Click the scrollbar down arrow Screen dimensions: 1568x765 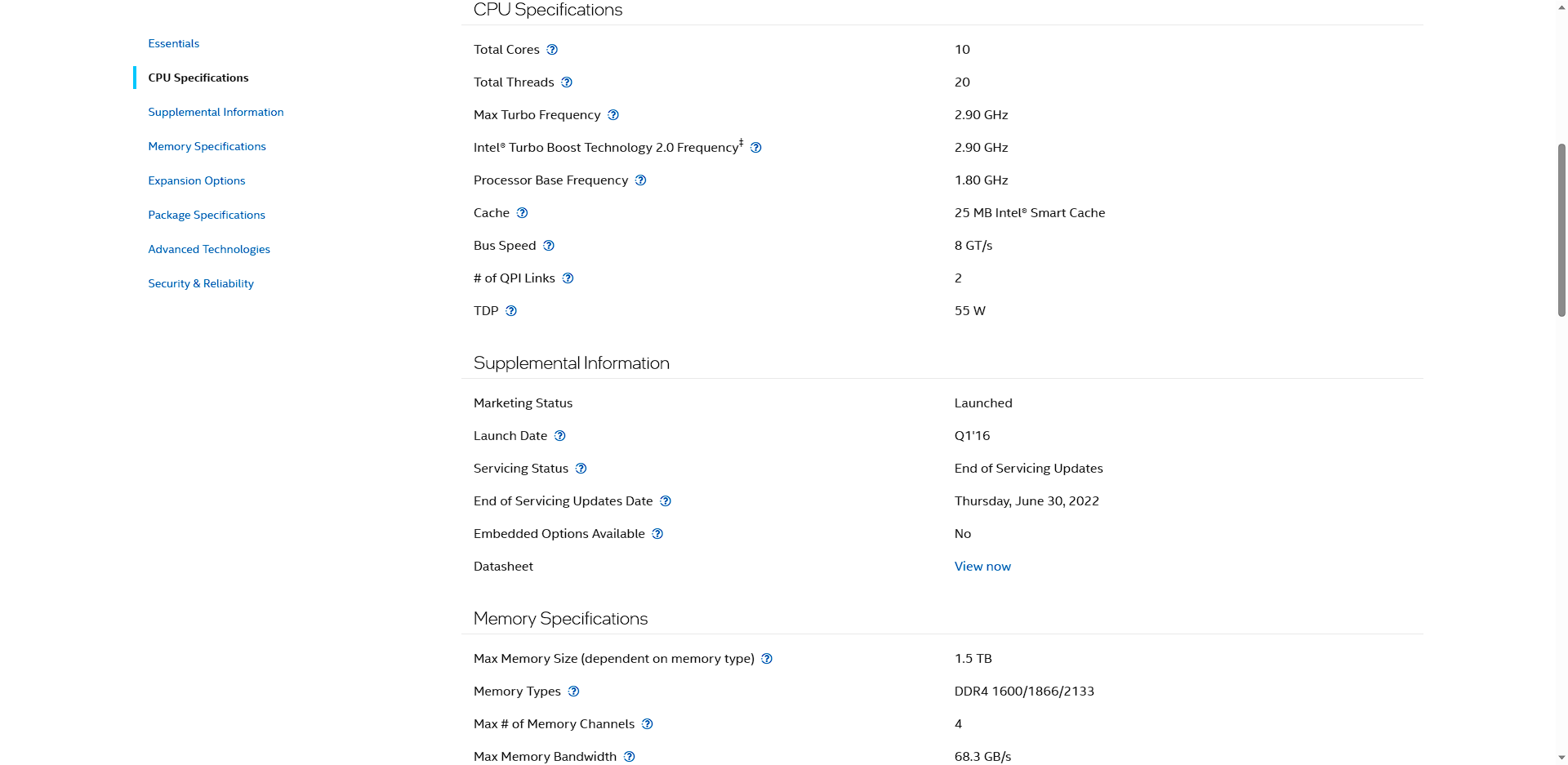(x=1561, y=758)
